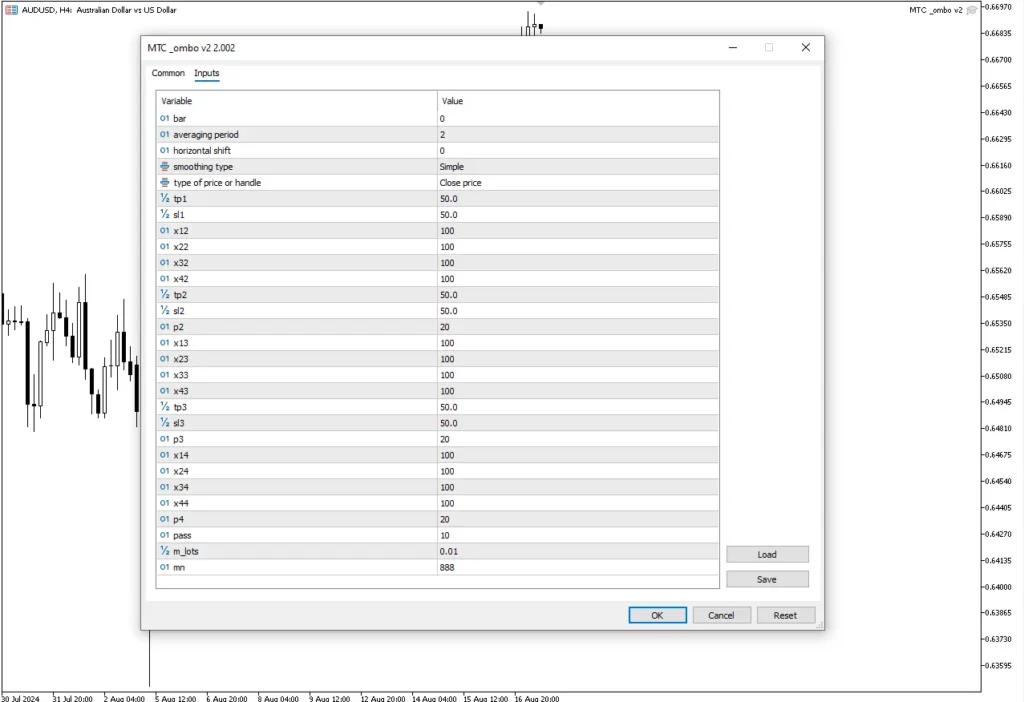
Task: Click the fraction icon beside sl2
Action: coord(165,311)
